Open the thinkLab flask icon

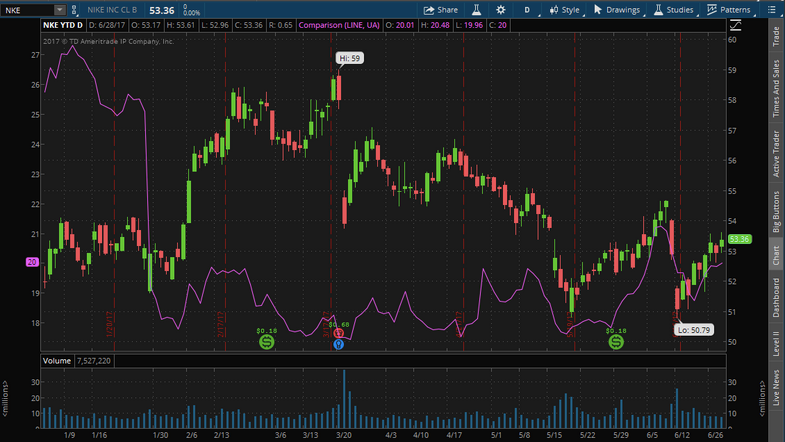(x=476, y=10)
